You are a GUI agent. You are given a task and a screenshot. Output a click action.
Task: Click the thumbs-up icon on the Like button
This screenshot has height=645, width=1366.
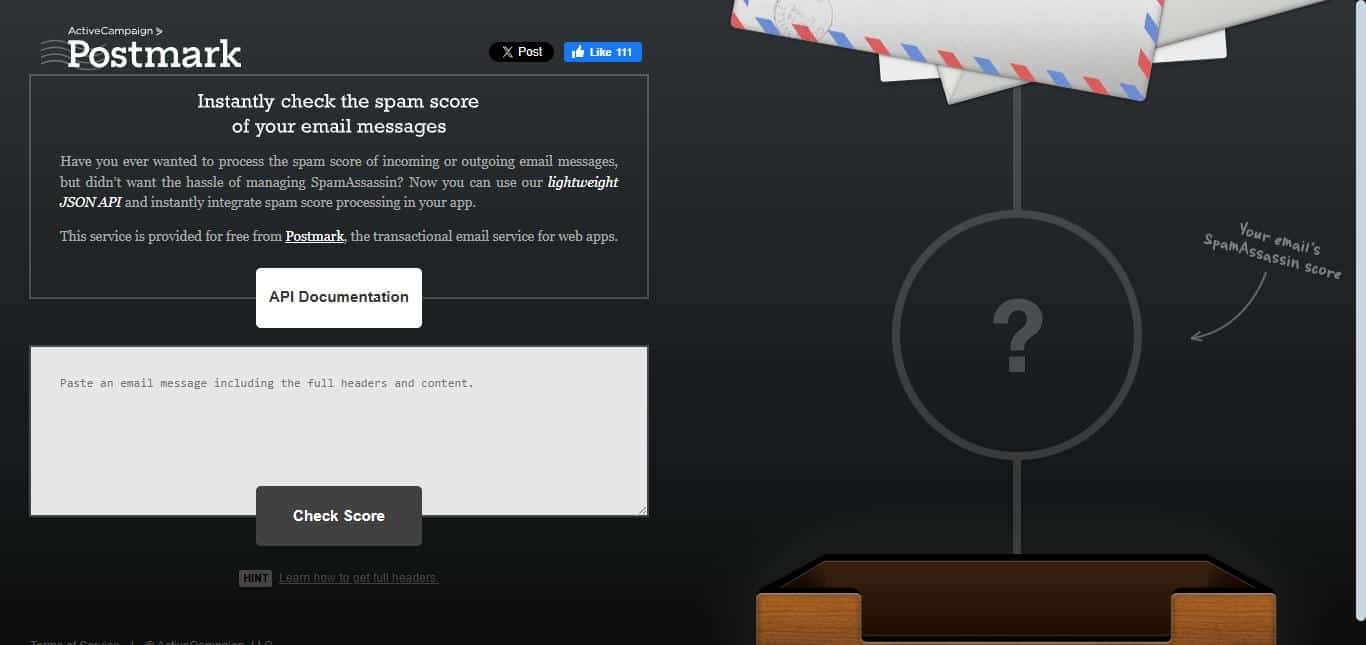tap(579, 51)
